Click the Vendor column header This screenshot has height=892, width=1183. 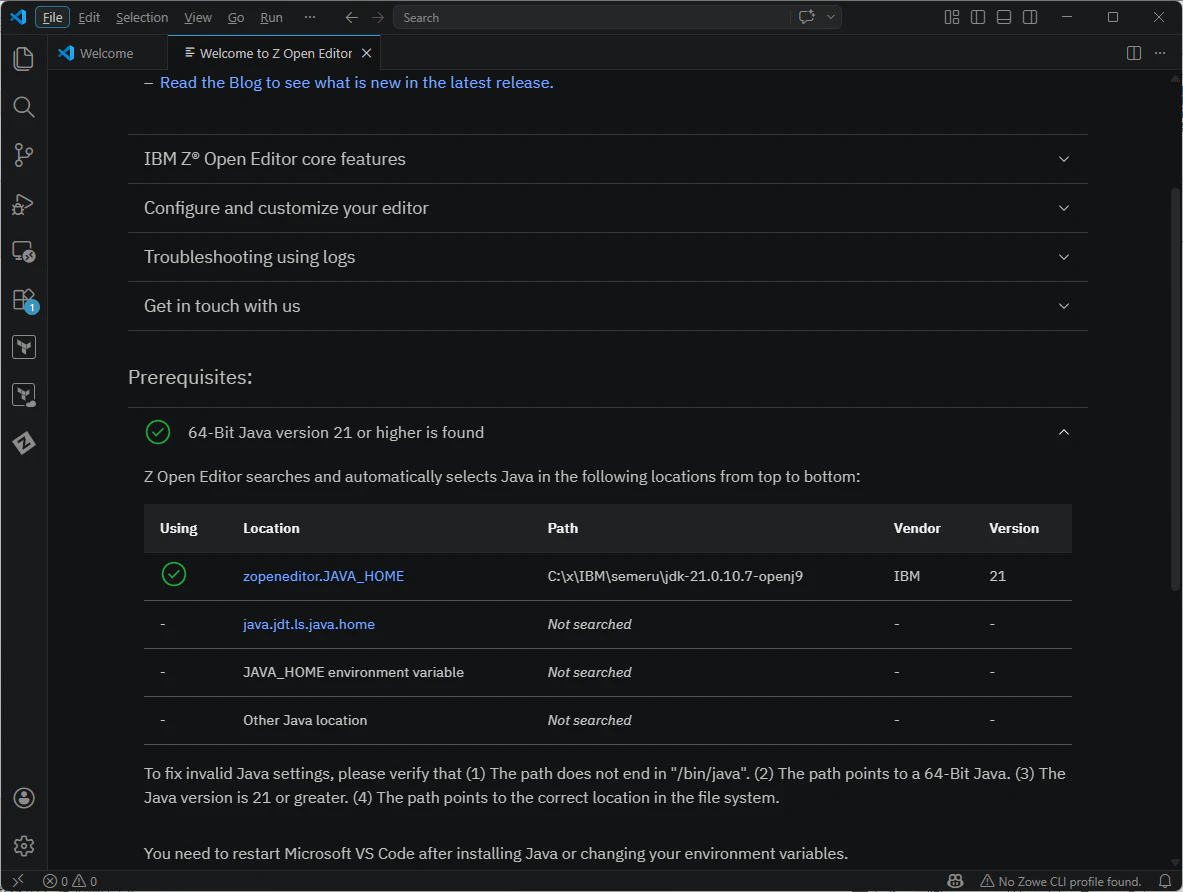coord(917,528)
